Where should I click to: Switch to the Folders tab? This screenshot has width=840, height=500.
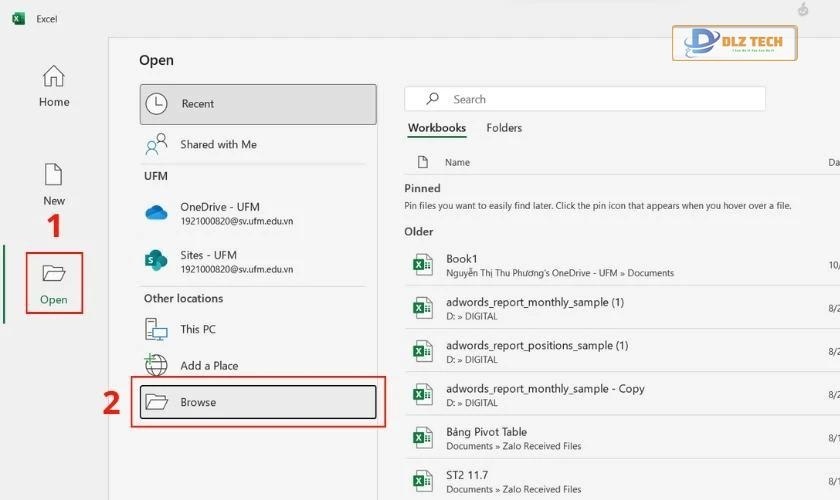pos(504,128)
